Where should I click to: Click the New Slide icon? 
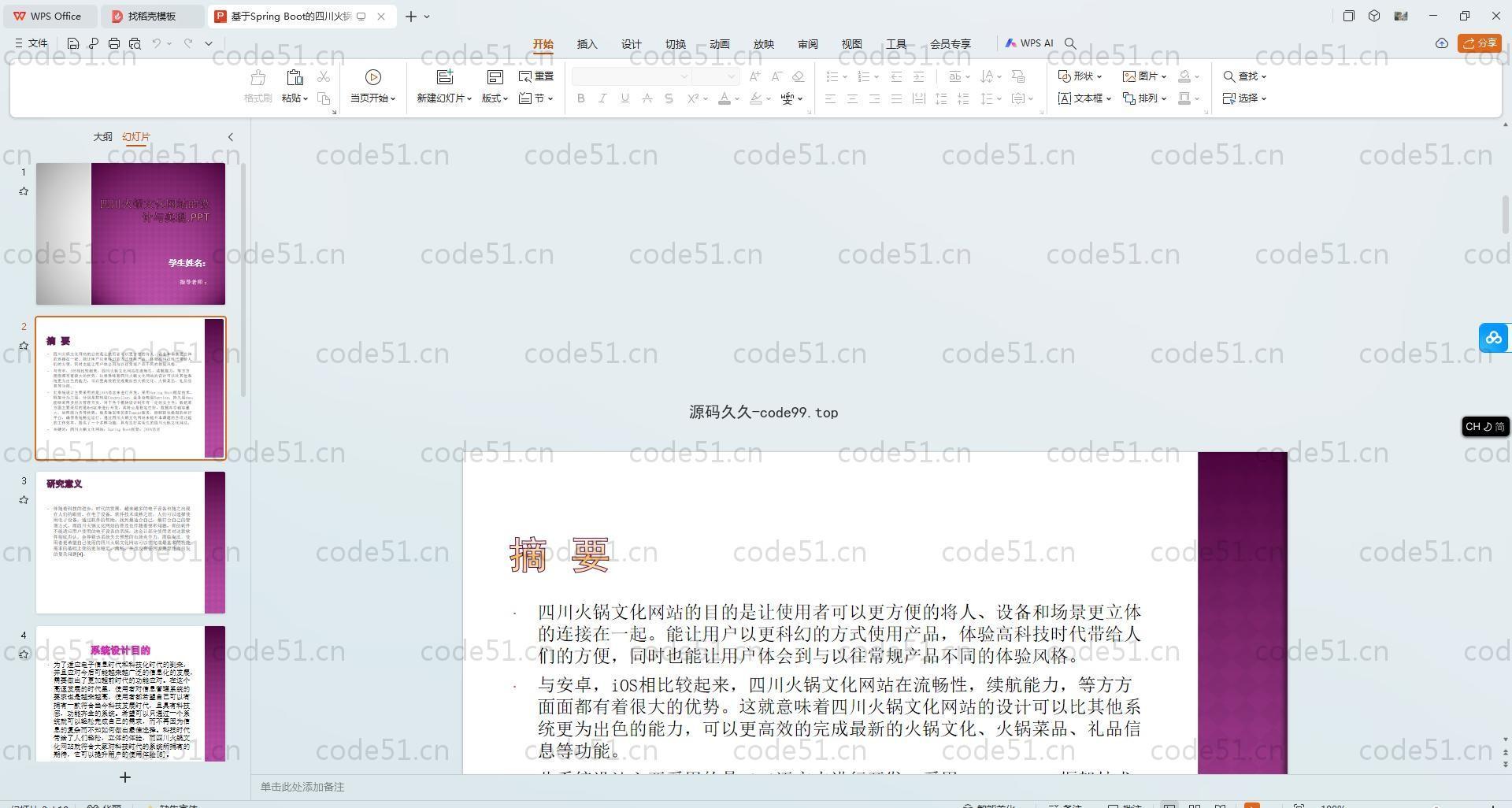445,77
